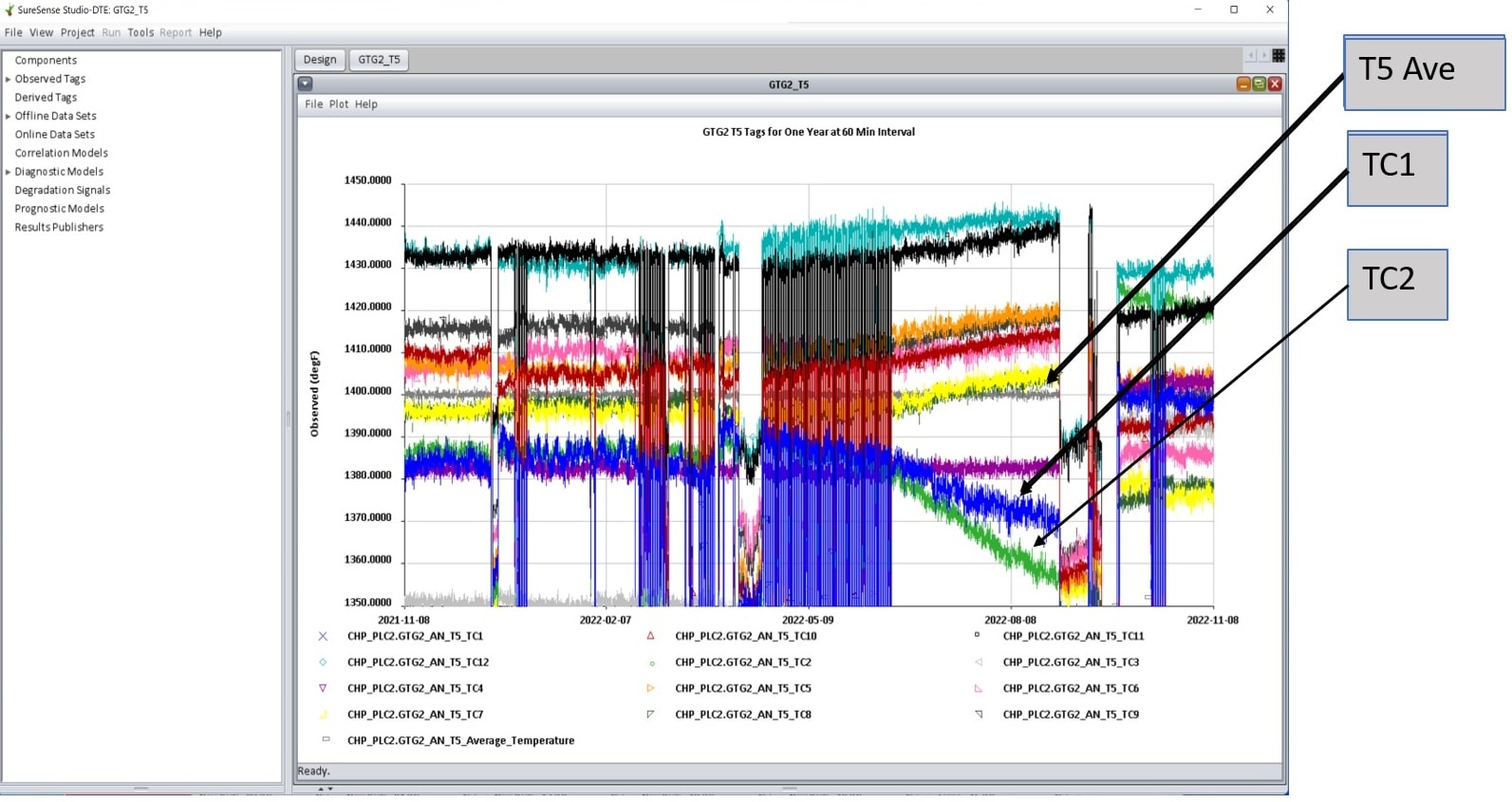Screen dimensions: 1512x802
Task: Select Results Publishers in the sidebar
Action: pos(59,227)
